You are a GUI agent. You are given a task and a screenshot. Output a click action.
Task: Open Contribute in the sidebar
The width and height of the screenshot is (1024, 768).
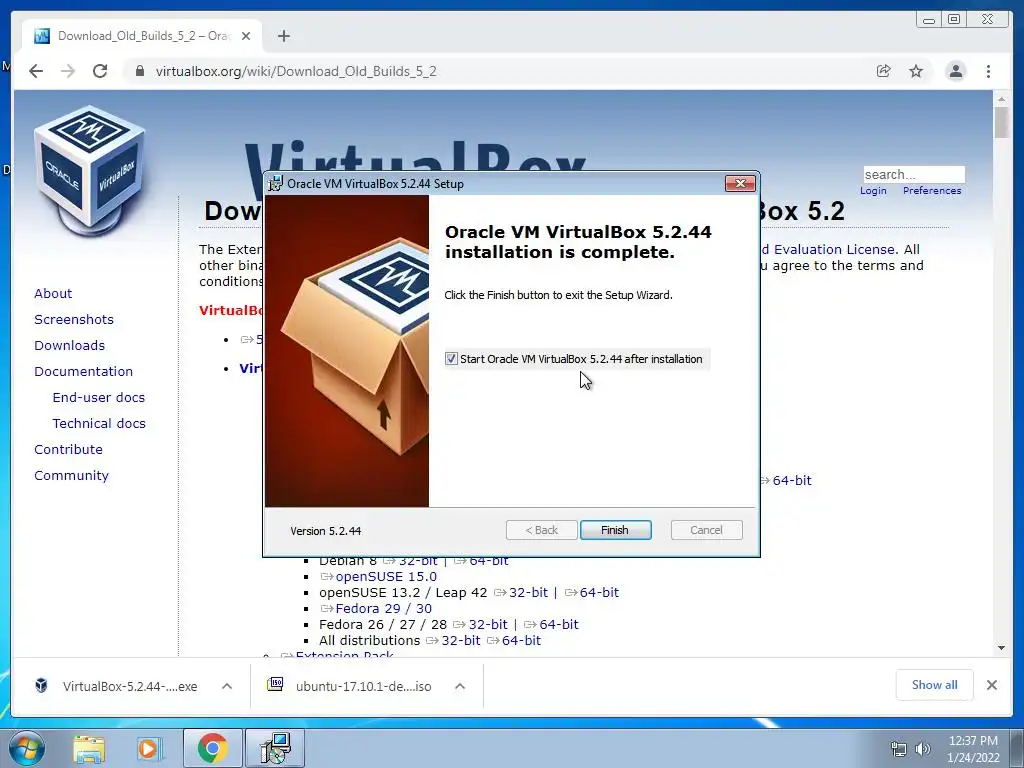(69, 449)
